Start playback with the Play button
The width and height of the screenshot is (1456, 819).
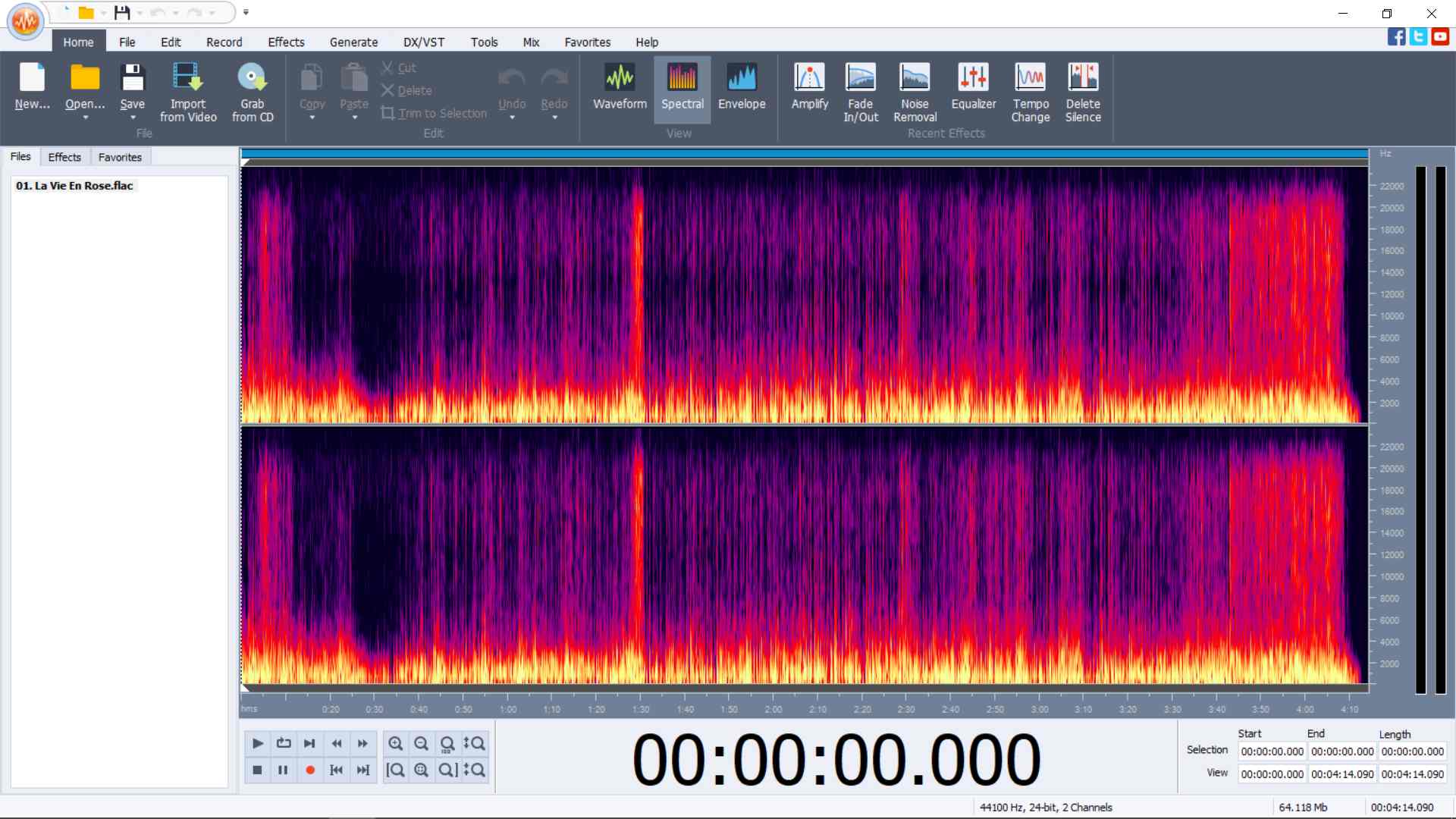tap(257, 743)
